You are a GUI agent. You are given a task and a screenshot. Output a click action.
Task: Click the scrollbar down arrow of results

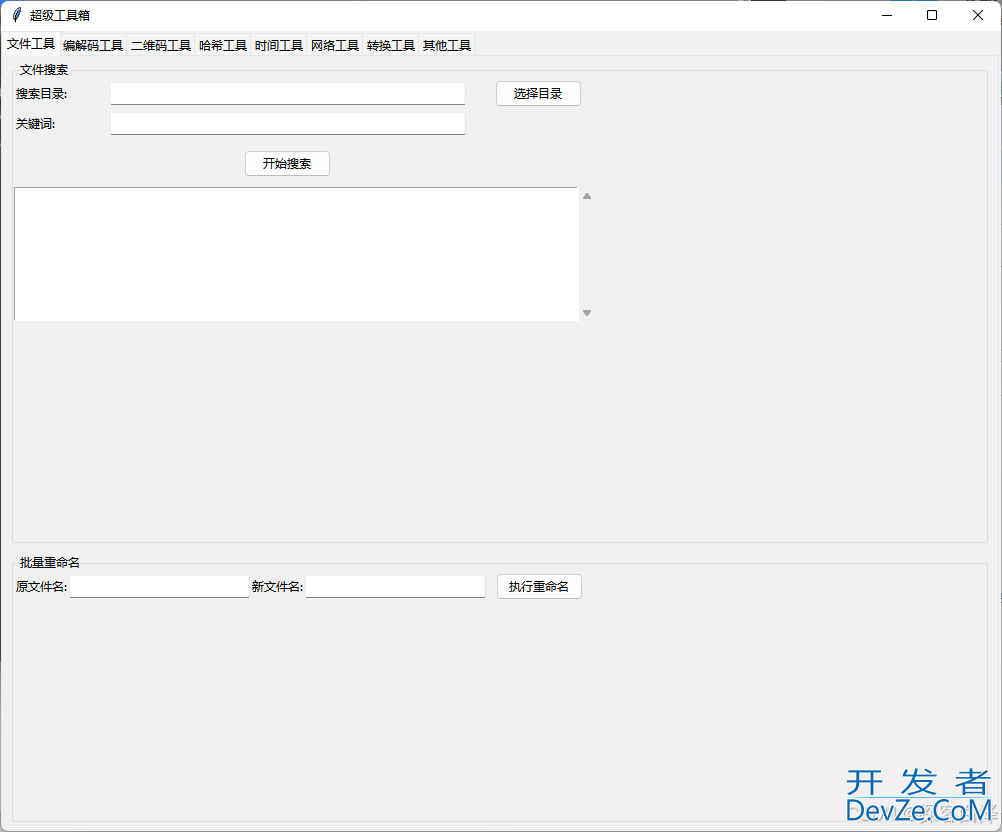tap(587, 313)
